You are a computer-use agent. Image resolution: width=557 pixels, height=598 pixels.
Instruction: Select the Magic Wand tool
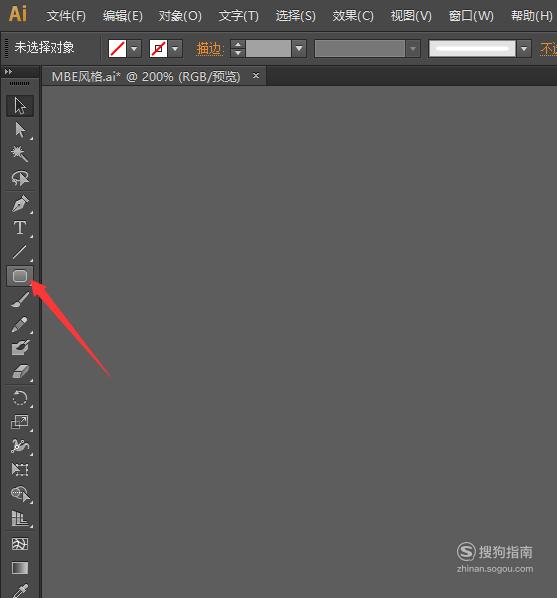[x=20, y=154]
